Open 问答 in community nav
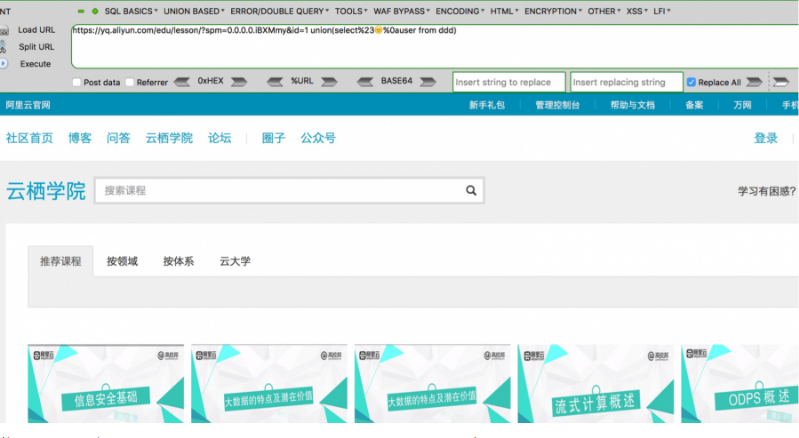The image size is (799, 438). point(118,138)
